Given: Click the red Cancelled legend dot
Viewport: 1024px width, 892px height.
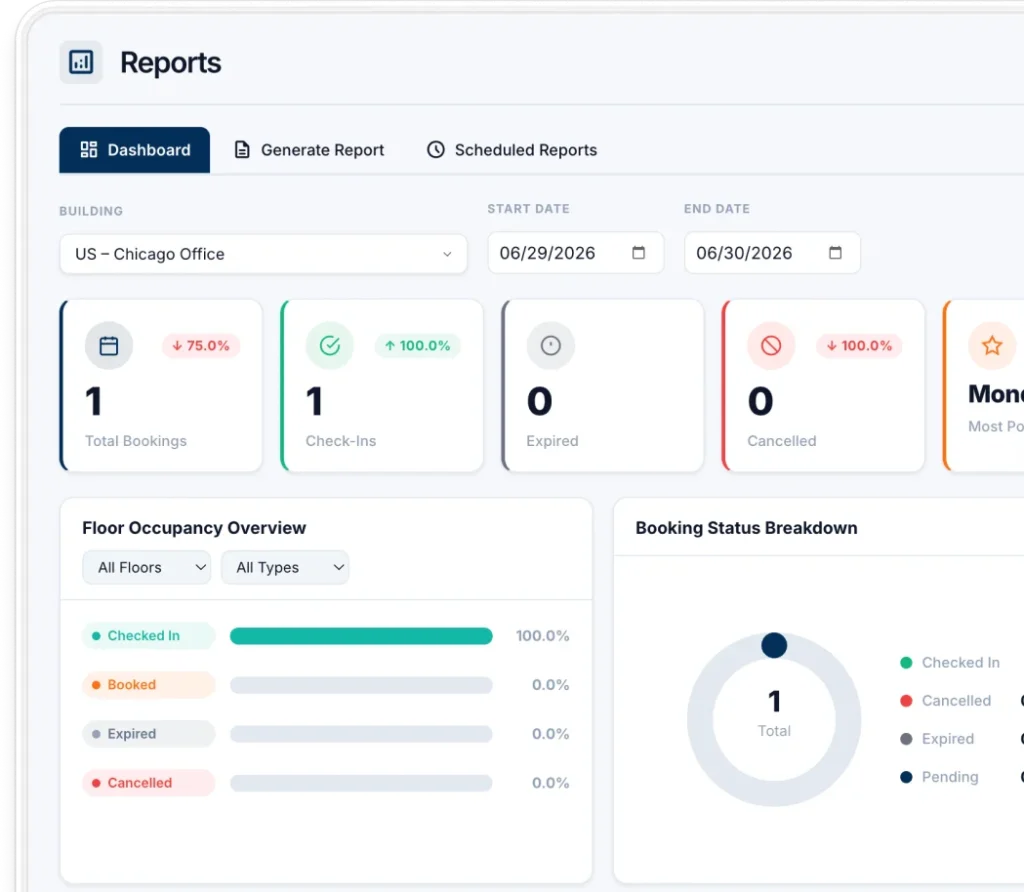Looking at the screenshot, I should [x=906, y=701].
